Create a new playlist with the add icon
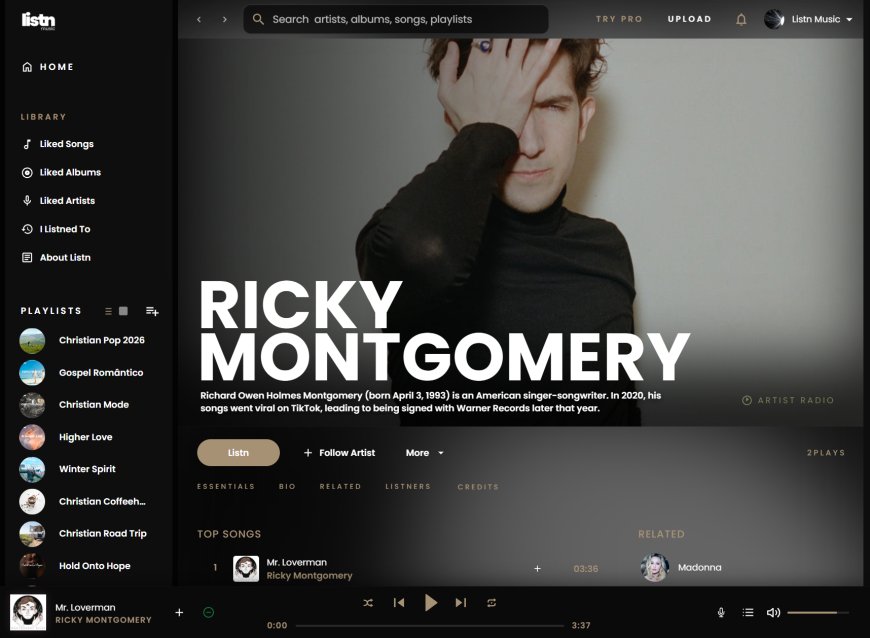 [152, 311]
